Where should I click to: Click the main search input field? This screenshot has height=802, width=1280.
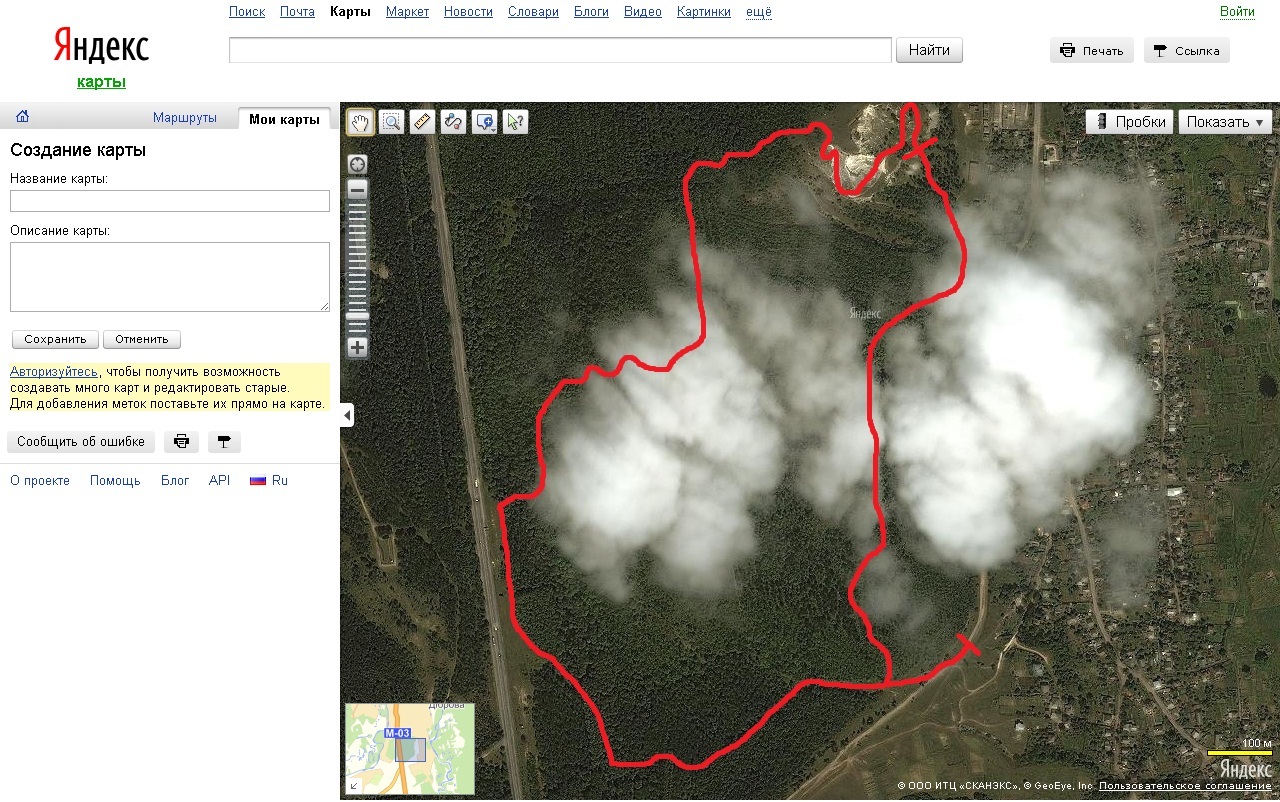[x=560, y=50]
